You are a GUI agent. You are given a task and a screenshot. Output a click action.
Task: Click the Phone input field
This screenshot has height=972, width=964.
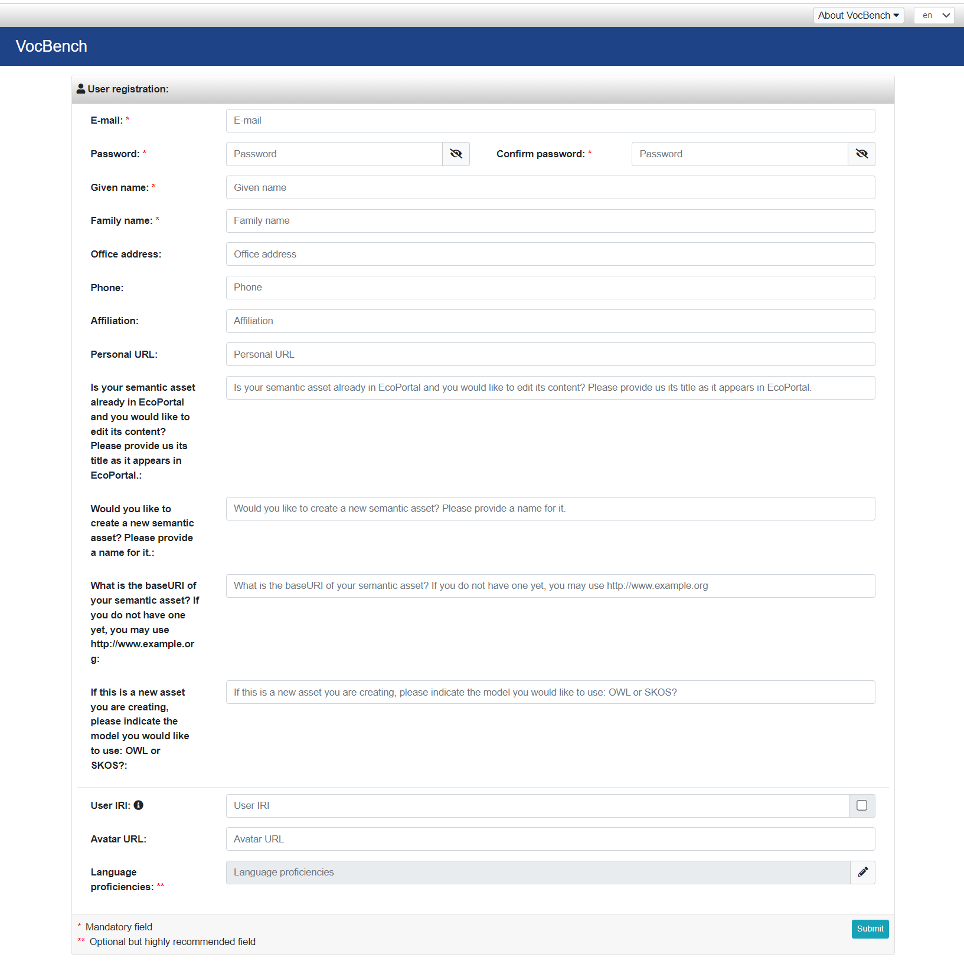550,287
